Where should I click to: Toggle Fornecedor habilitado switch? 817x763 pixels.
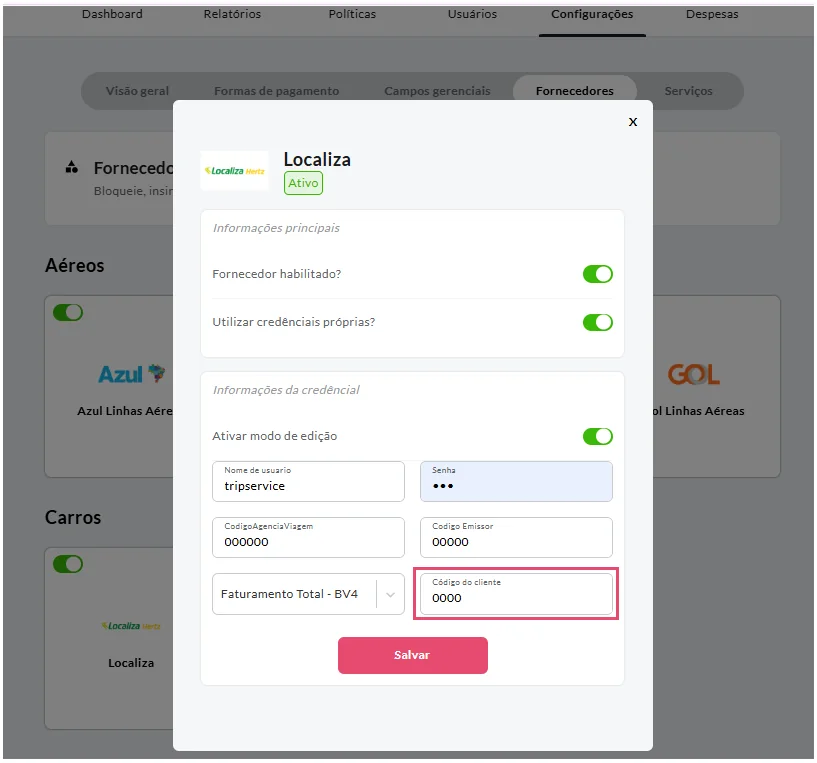[597, 274]
